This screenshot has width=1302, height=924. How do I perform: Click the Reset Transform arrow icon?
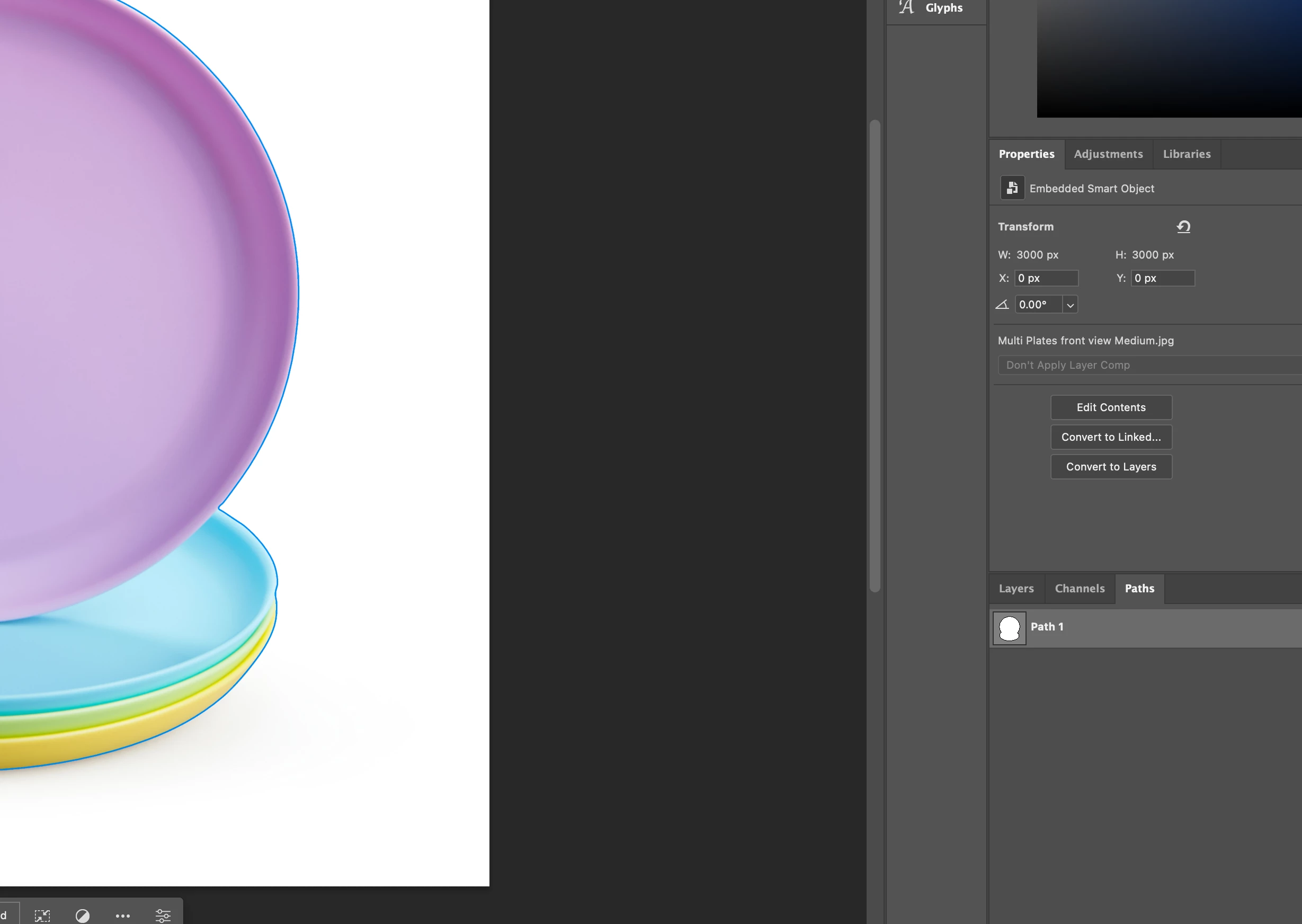pyautogui.click(x=1183, y=226)
